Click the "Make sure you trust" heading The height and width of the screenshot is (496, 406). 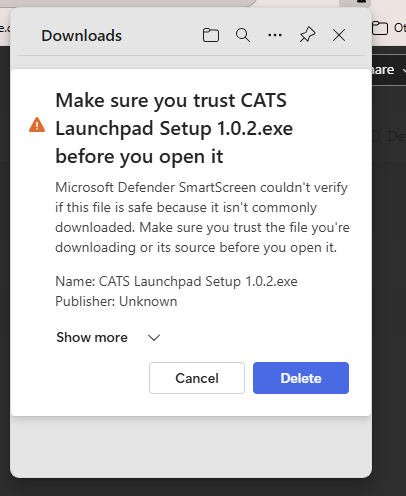tap(174, 128)
